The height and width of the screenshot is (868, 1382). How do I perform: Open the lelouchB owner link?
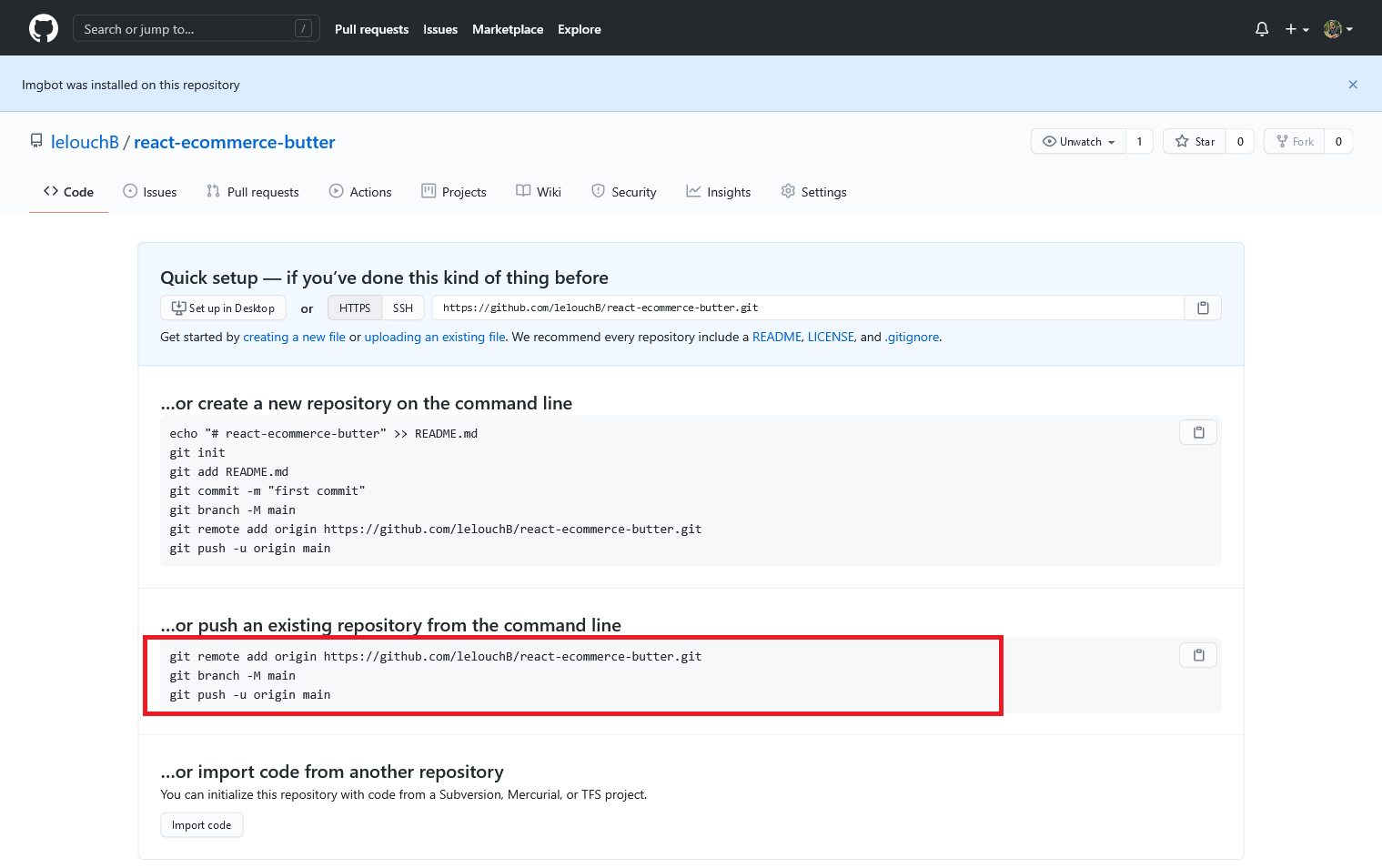pyautogui.click(x=85, y=142)
